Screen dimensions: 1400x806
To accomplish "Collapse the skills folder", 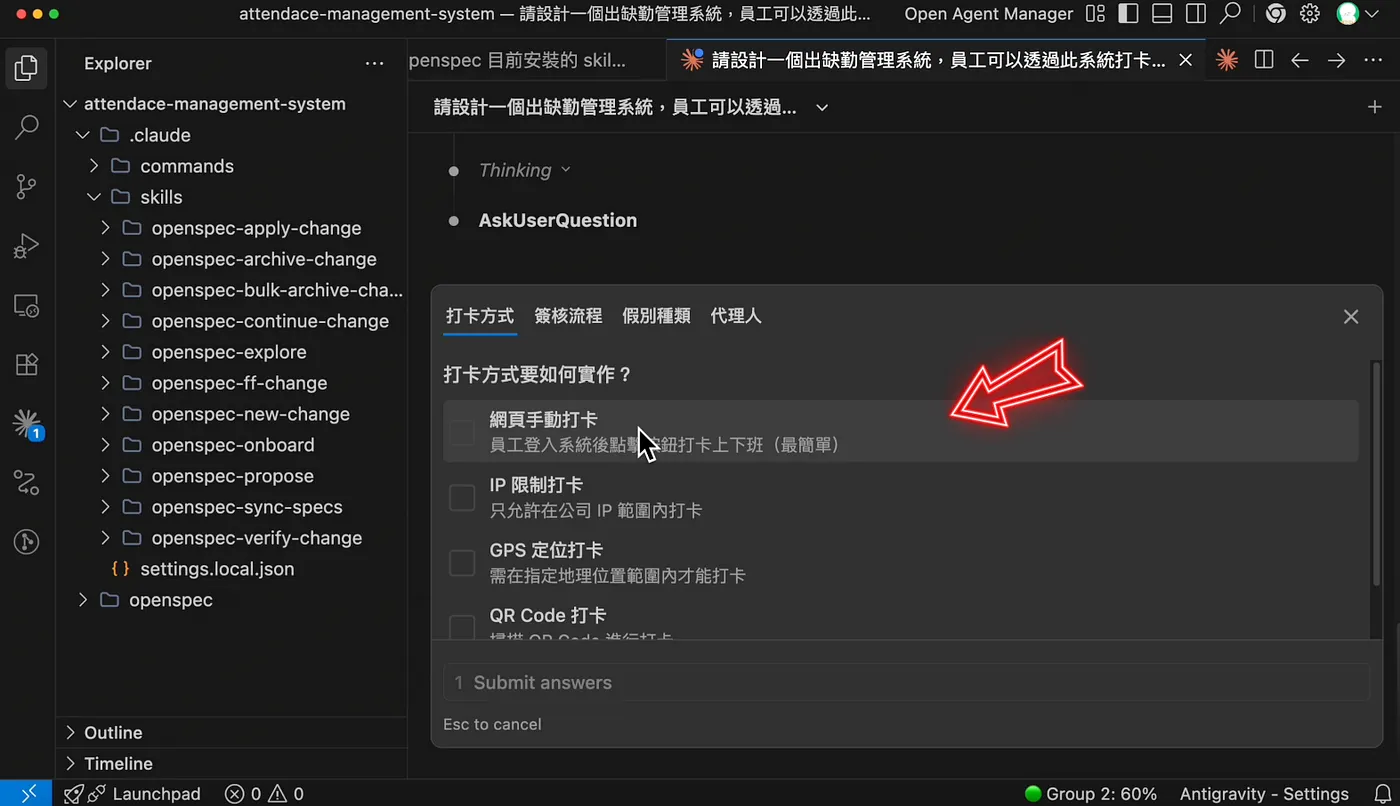I will click(94, 197).
